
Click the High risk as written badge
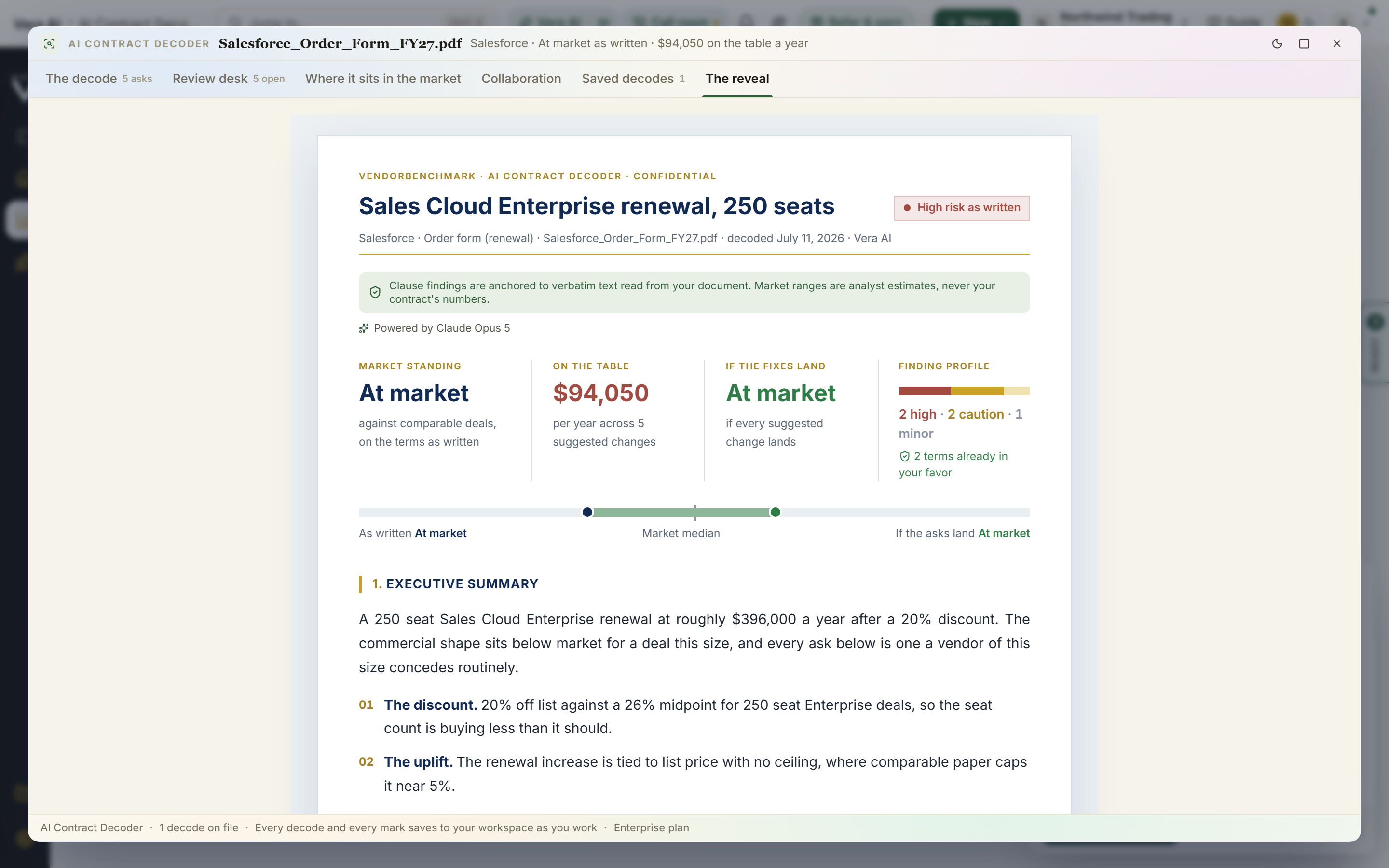(x=962, y=208)
